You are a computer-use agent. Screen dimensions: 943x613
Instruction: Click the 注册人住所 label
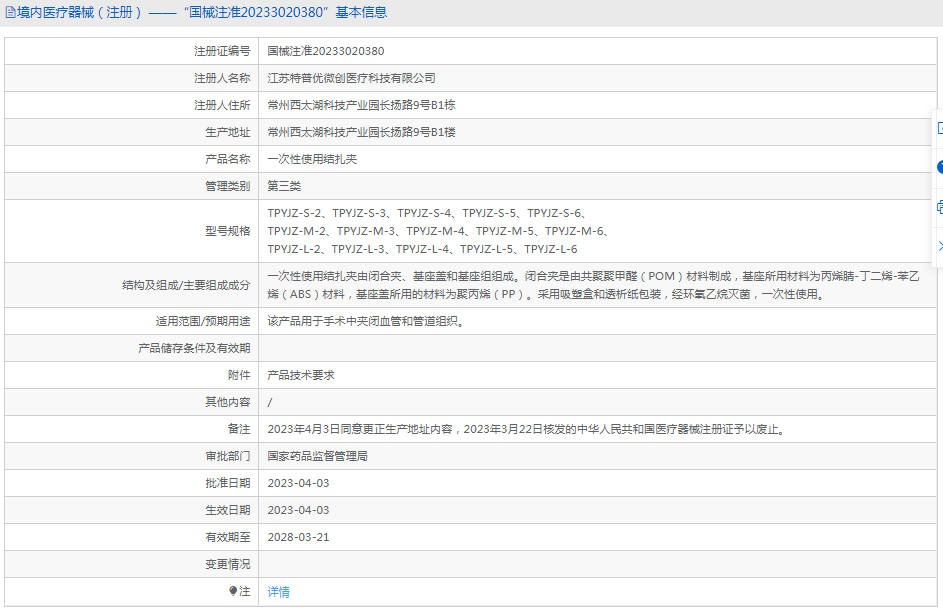[222, 105]
